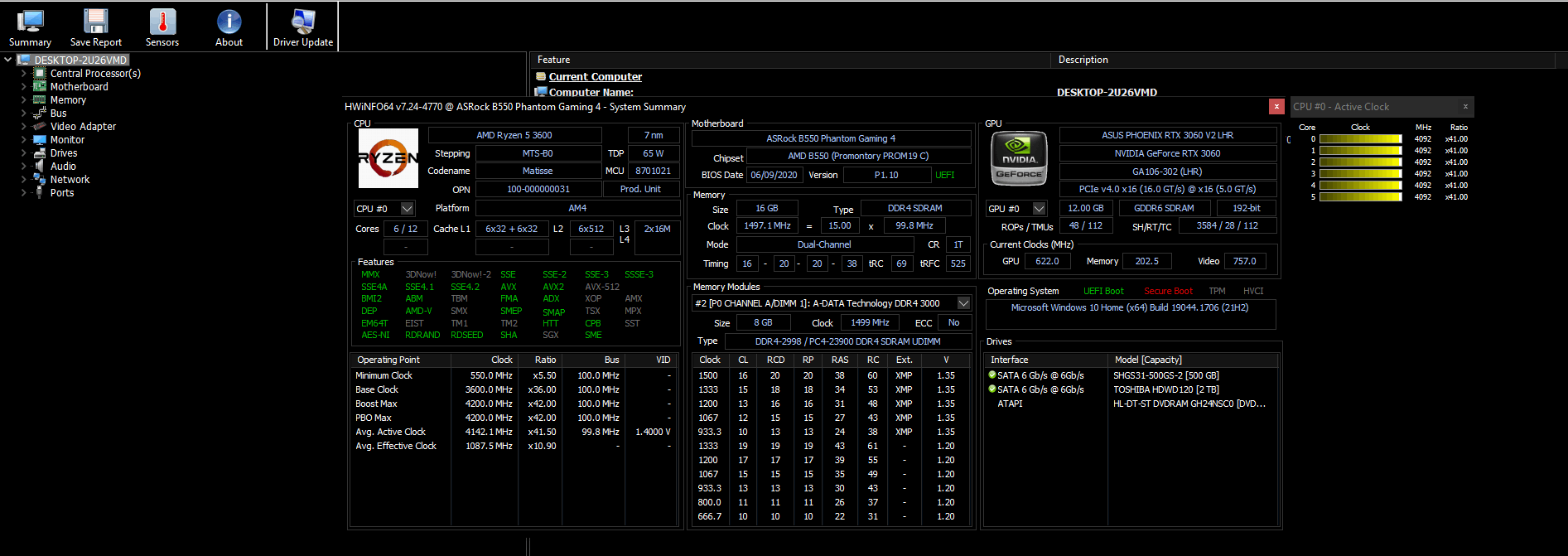The width and height of the screenshot is (1568, 556).
Task: Click the Operating Point column header
Action: (401, 360)
